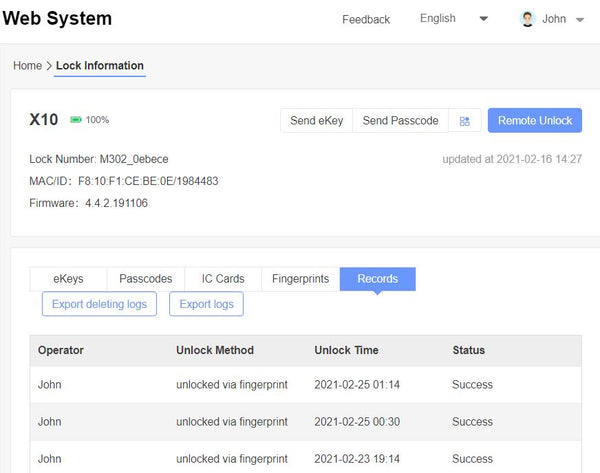Click the breadcrumb chevron after Home
Screen dimensions: 600x473
pos(49,66)
